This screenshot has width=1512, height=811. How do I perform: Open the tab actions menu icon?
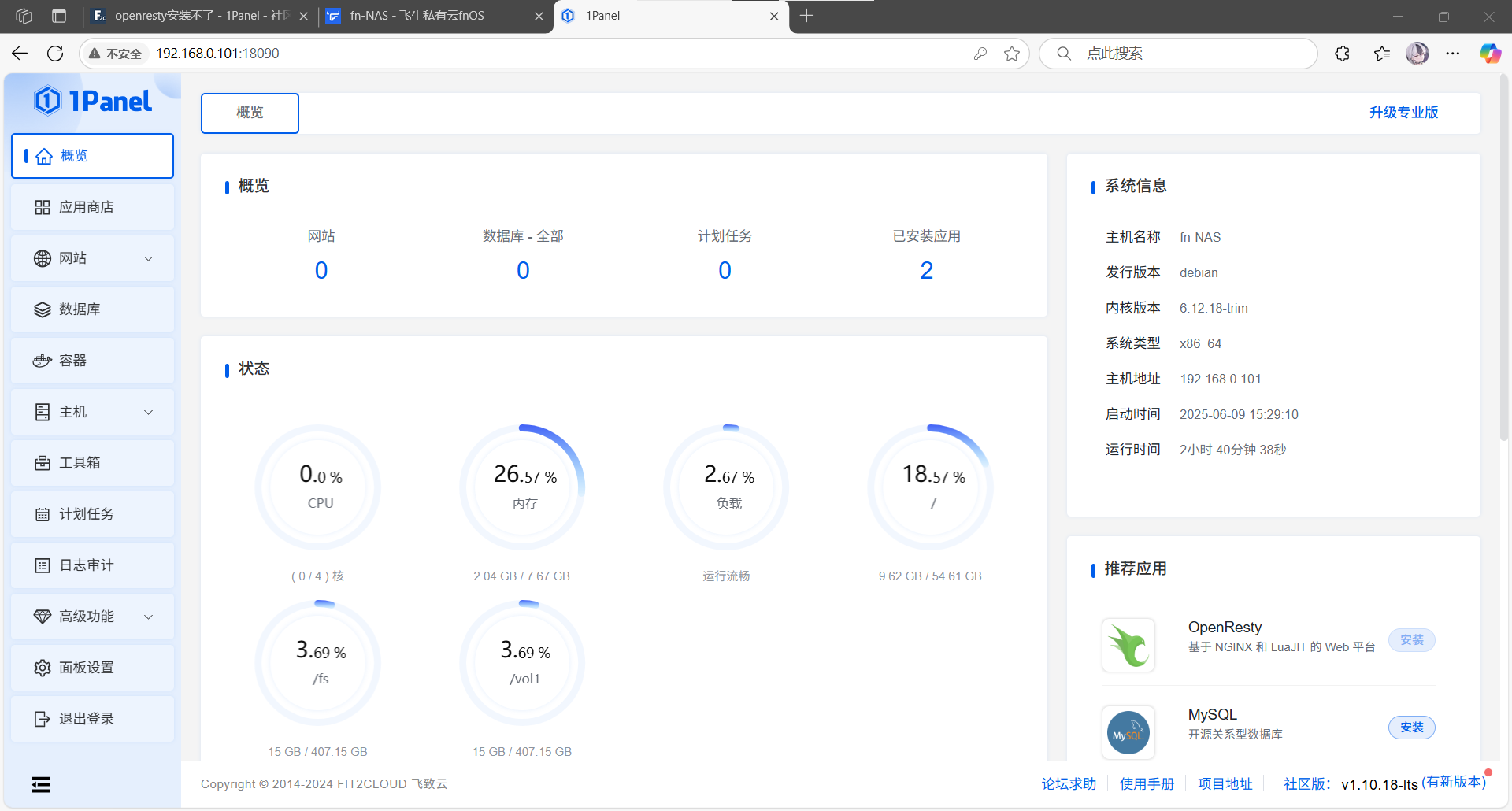click(x=59, y=16)
